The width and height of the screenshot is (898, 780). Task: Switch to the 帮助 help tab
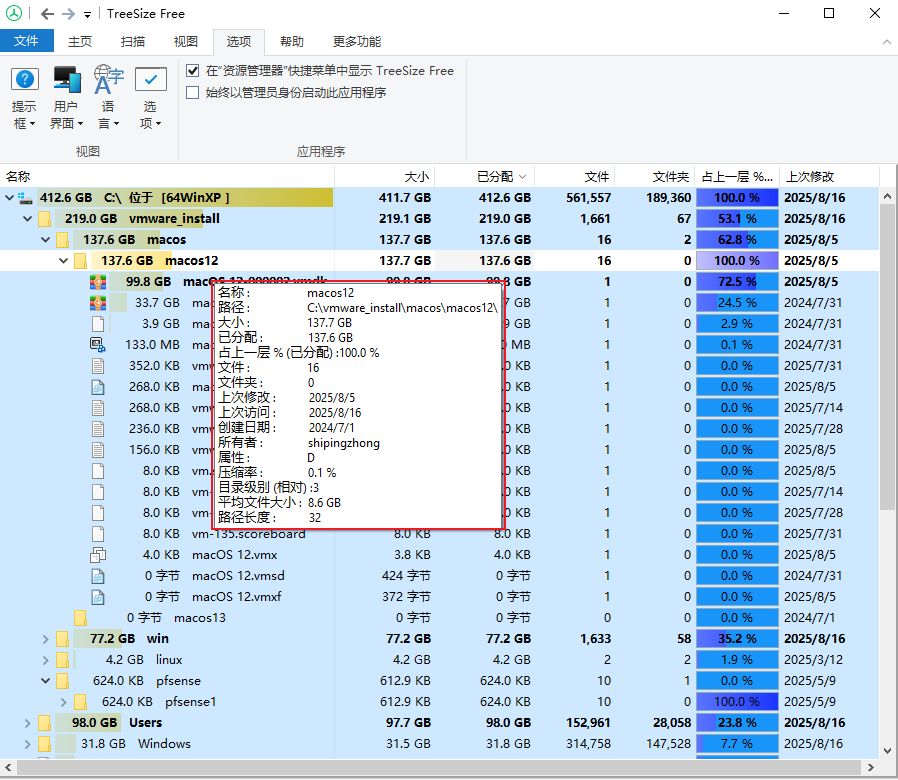(292, 41)
